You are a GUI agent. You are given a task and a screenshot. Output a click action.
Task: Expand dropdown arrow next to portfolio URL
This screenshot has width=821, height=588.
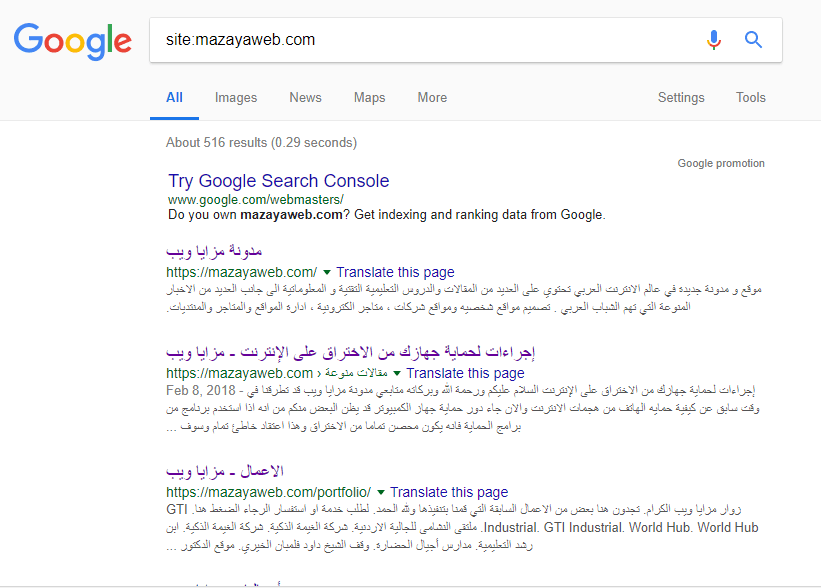tap(381, 493)
